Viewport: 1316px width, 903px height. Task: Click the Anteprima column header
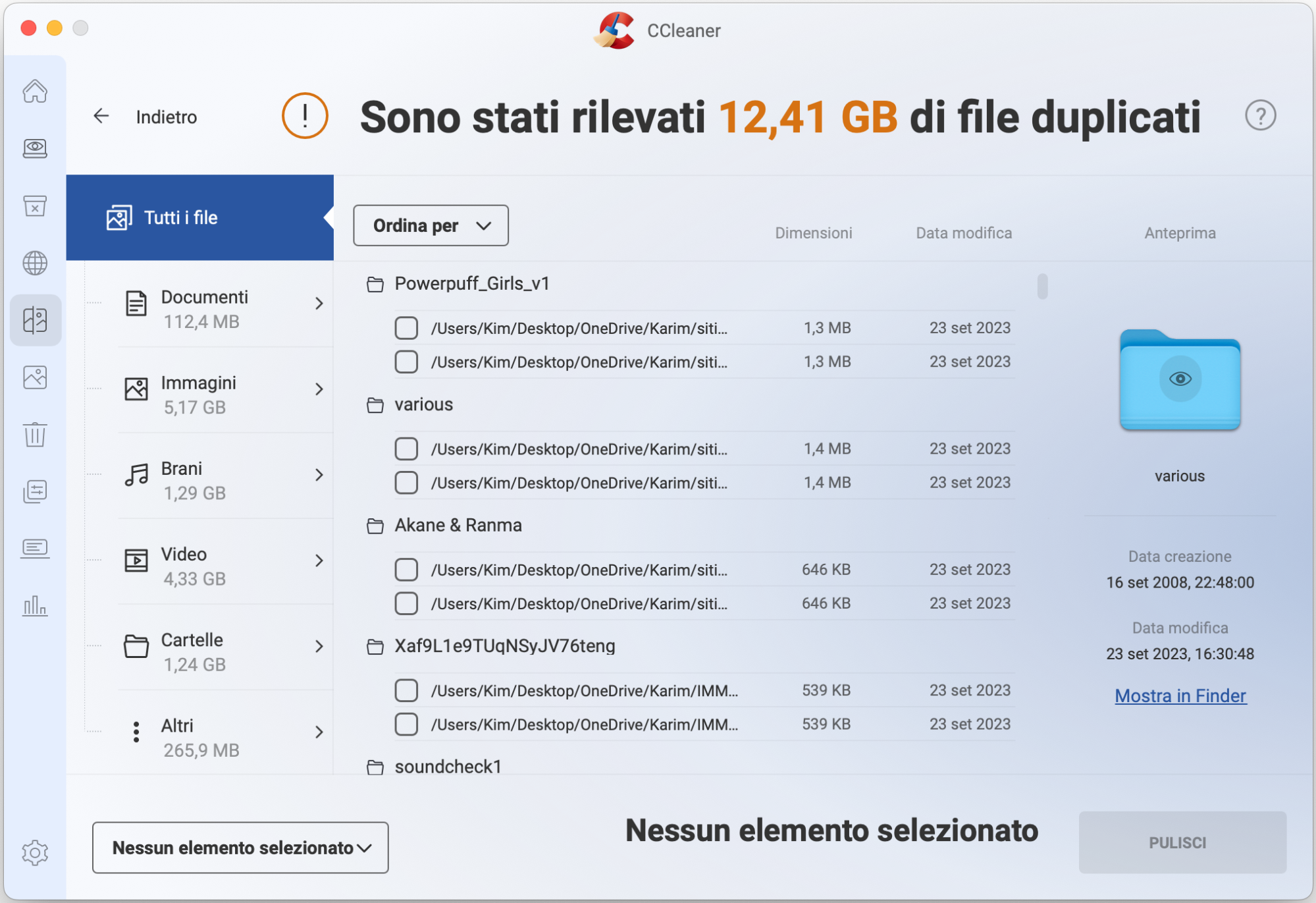(x=1180, y=233)
